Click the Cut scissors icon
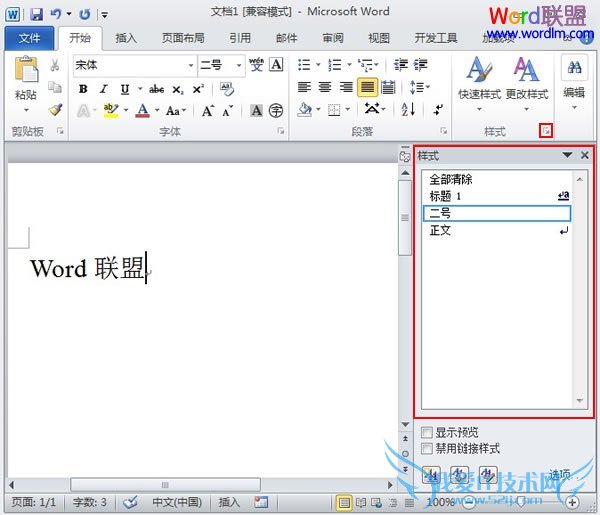 point(55,65)
